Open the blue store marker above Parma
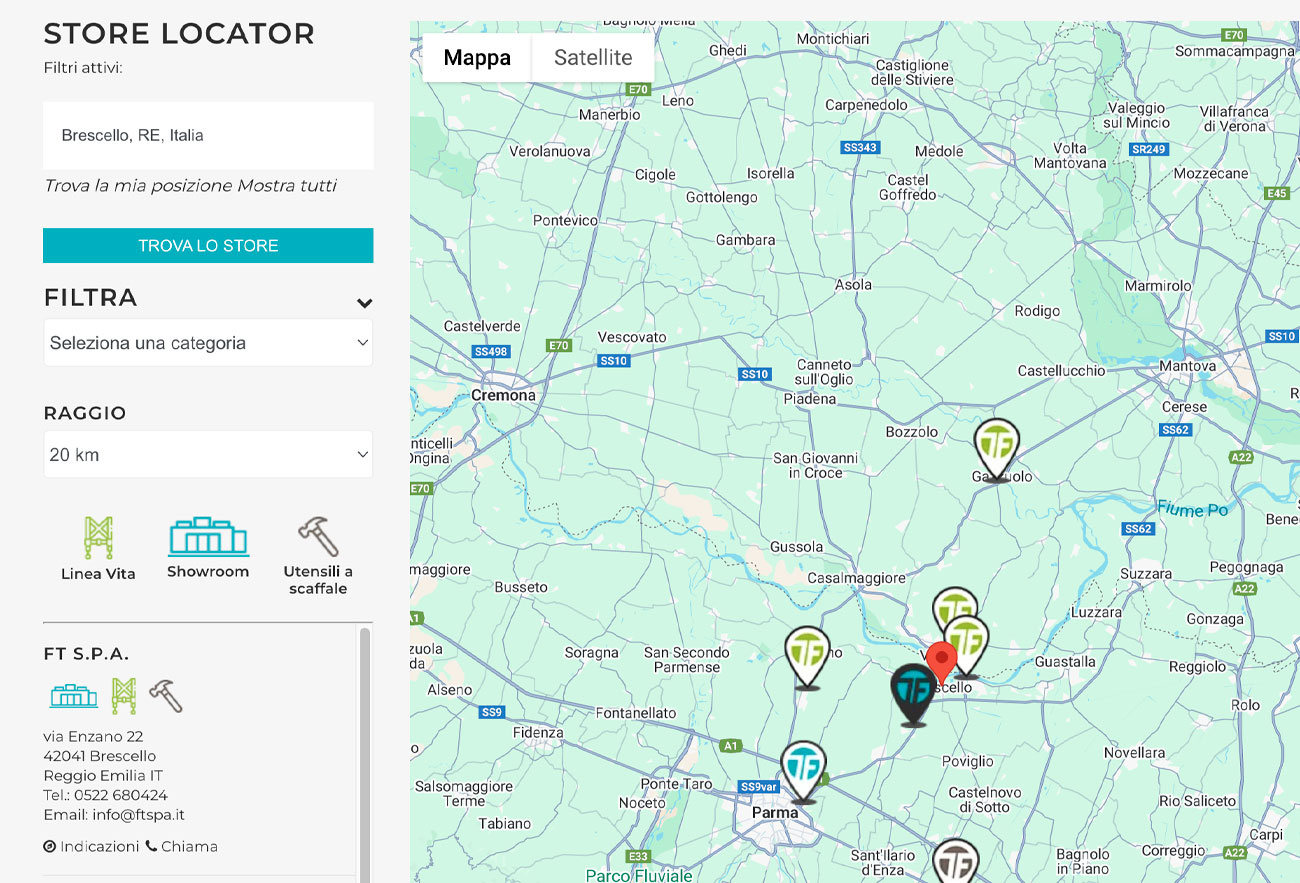Viewport: 1300px width, 883px height. [x=803, y=772]
